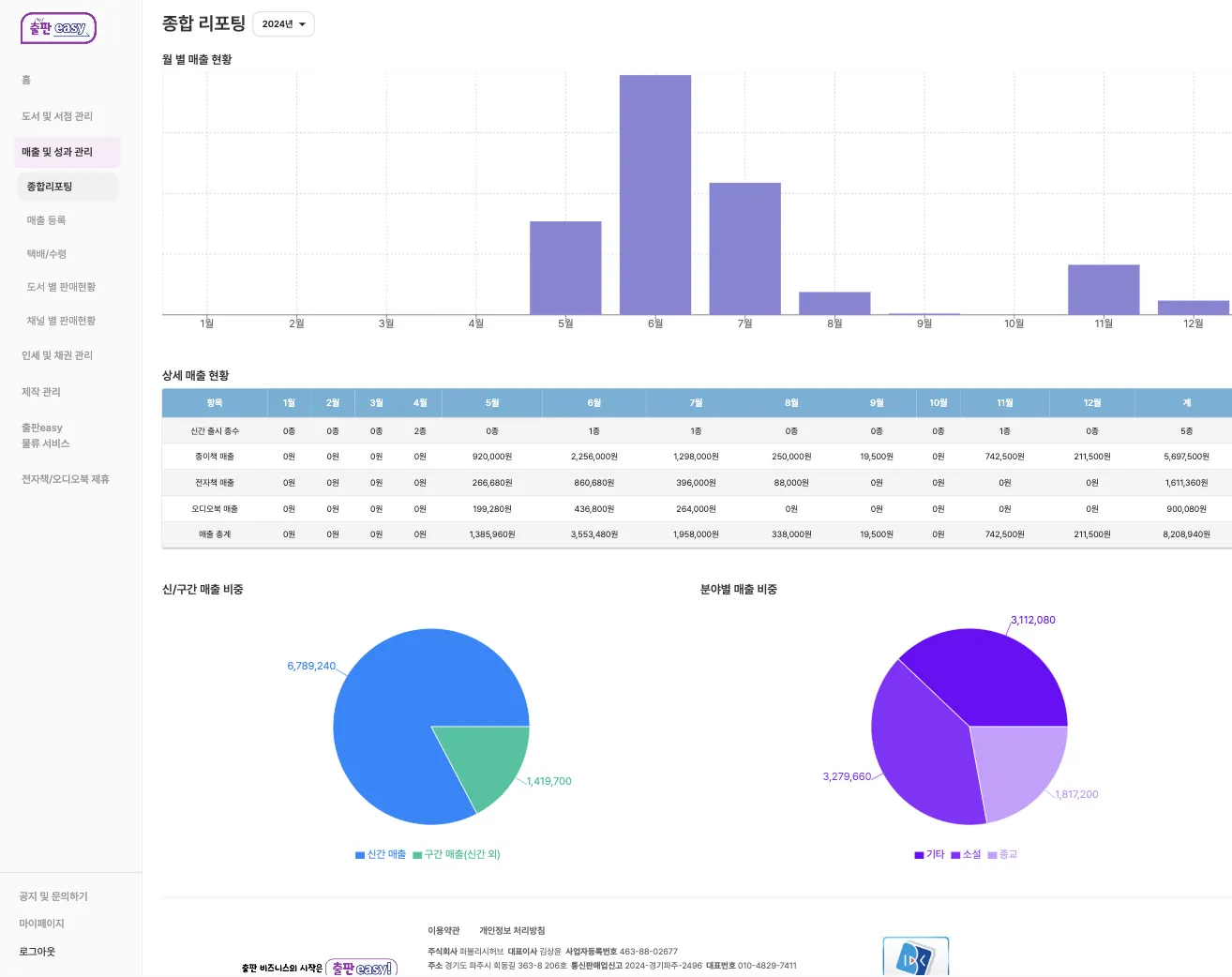1232x977 pixels.
Task: Toggle 종교 legend item in category chart
Action: click(1002, 854)
